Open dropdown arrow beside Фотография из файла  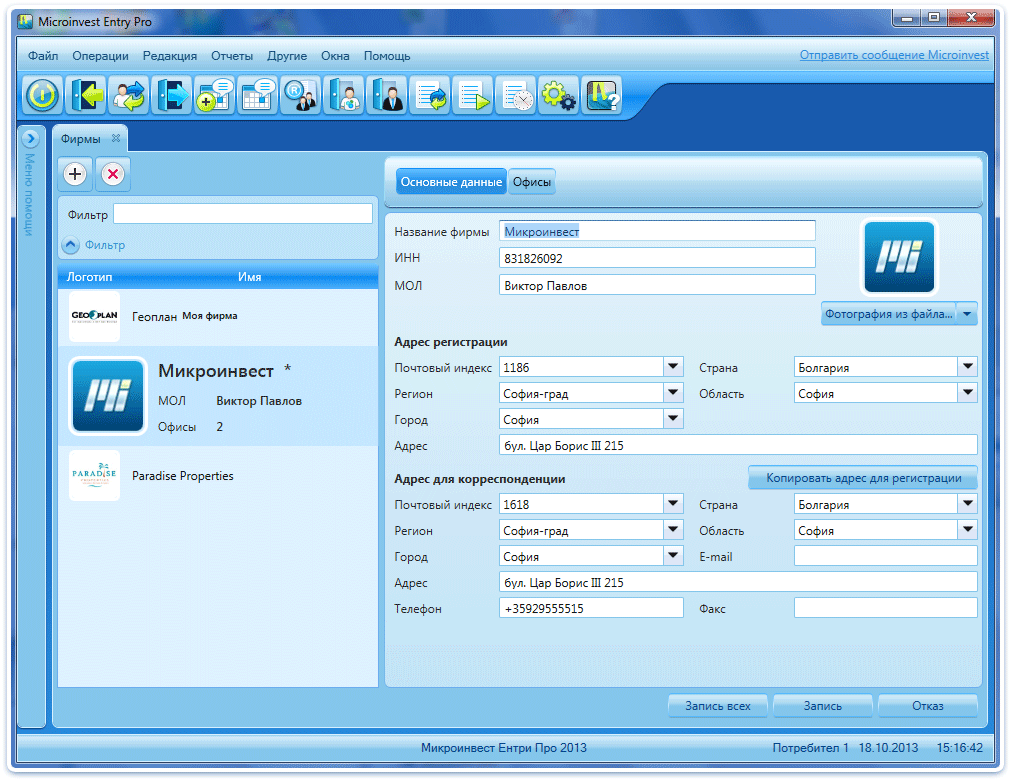967,314
